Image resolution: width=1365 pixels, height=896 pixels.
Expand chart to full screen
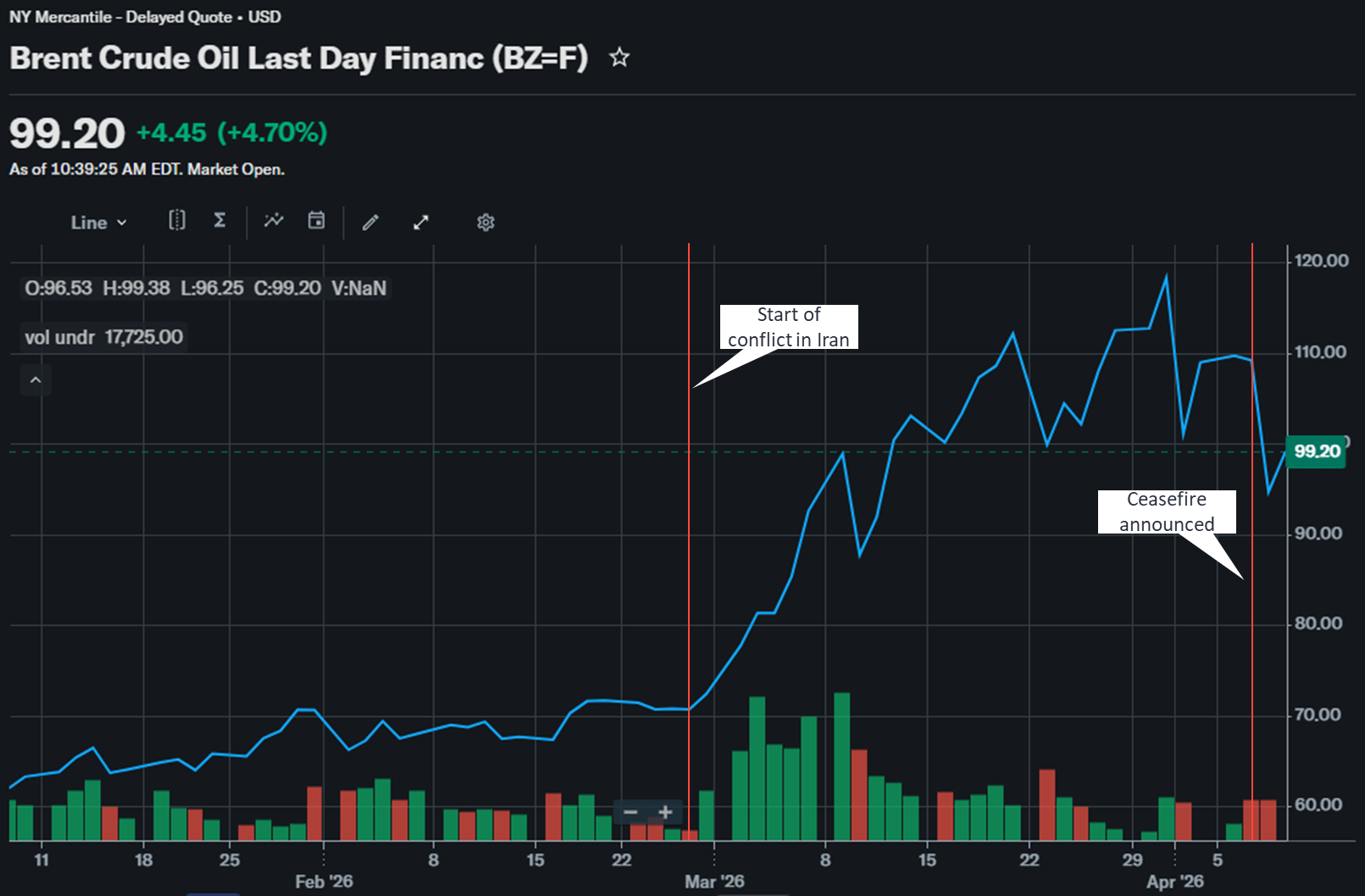[x=420, y=223]
